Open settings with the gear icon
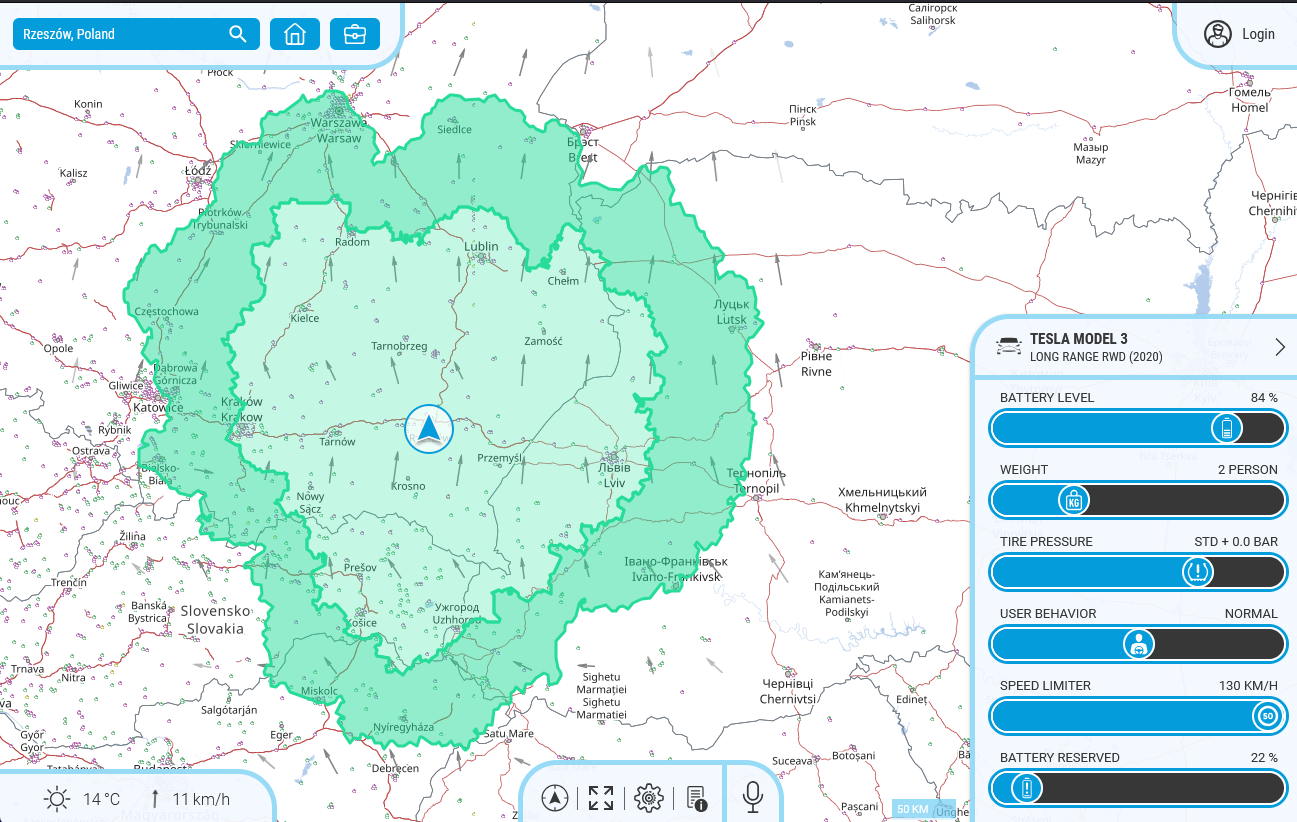This screenshot has height=822, width=1297. click(649, 798)
